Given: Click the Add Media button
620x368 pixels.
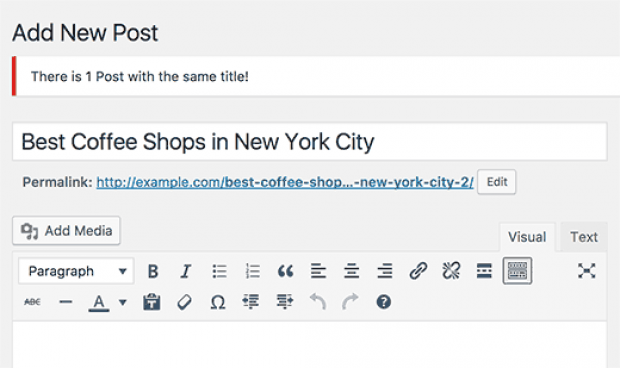Looking at the screenshot, I should [x=66, y=230].
